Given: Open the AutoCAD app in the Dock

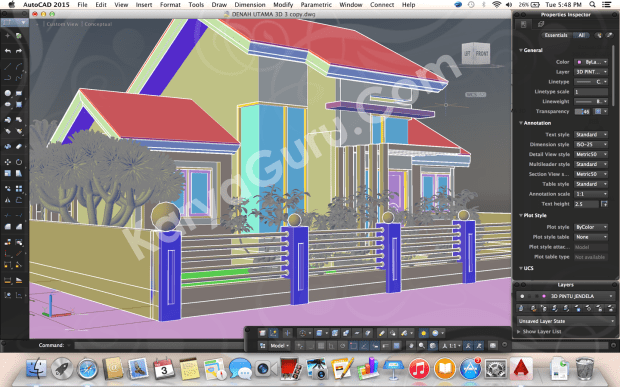Looking at the screenshot, I should [521, 369].
